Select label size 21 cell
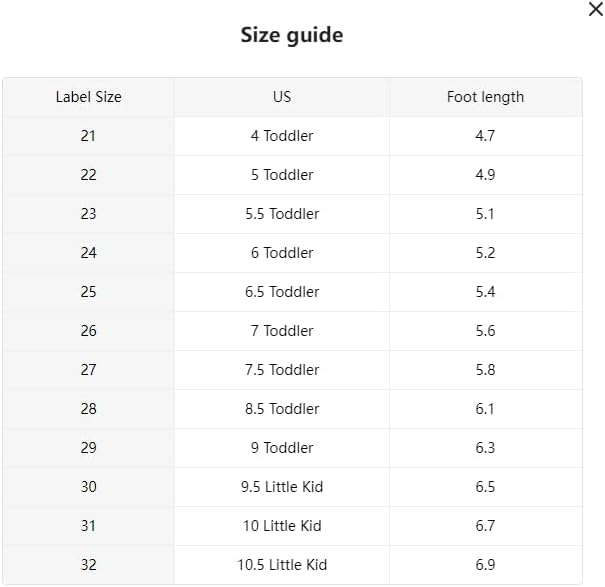The height and width of the screenshot is (587, 605). click(88, 136)
